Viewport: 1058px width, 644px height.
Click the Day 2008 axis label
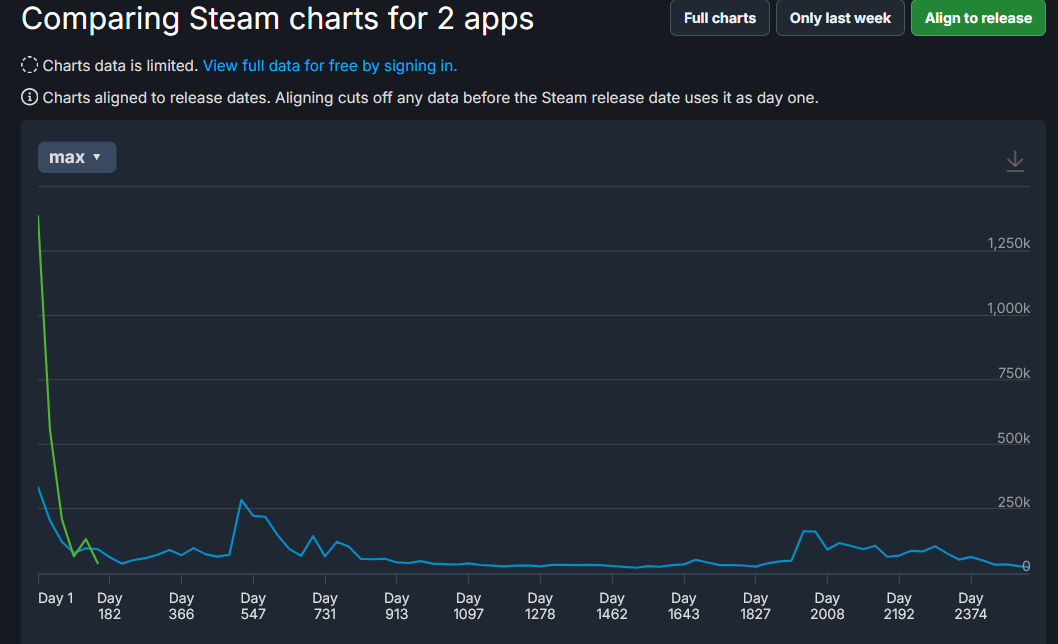(x=827, y=606)
